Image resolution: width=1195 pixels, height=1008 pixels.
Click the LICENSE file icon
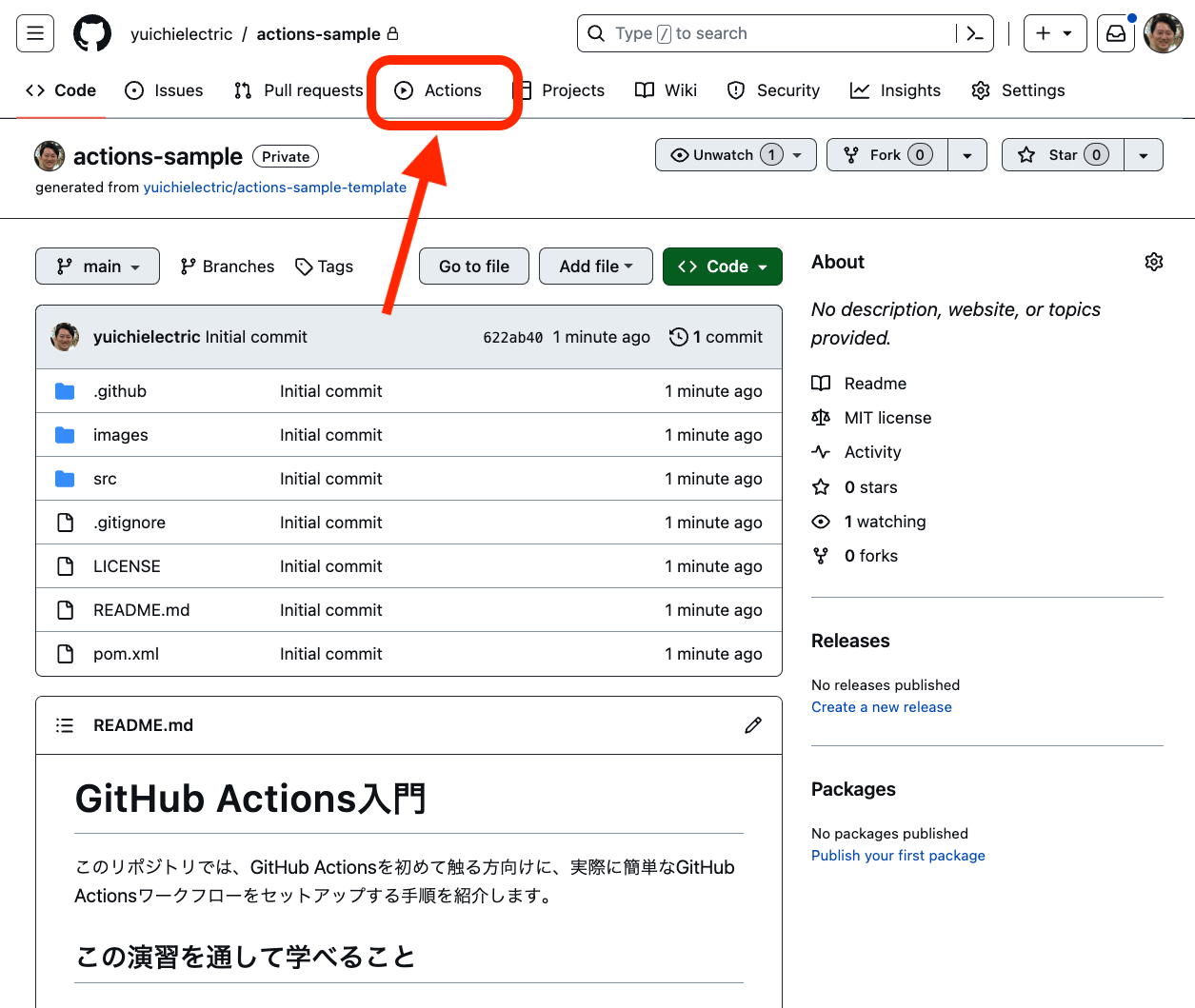(65, 566)
